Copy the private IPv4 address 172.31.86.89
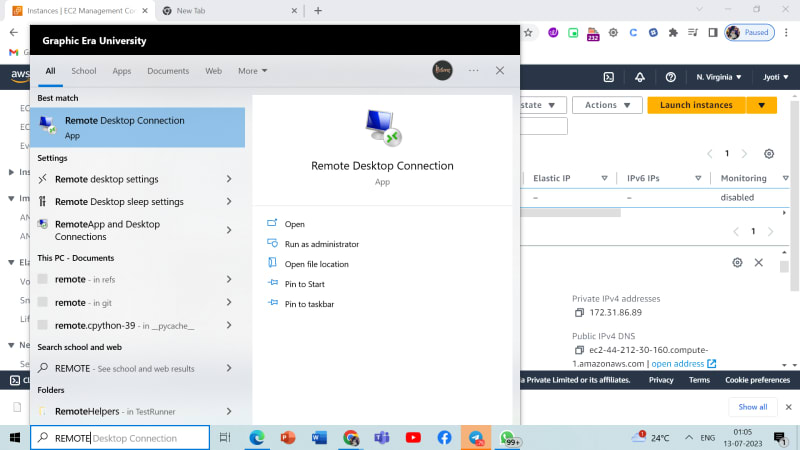The height and width of the screenshot is (450, 800). [x=579, y=312]
